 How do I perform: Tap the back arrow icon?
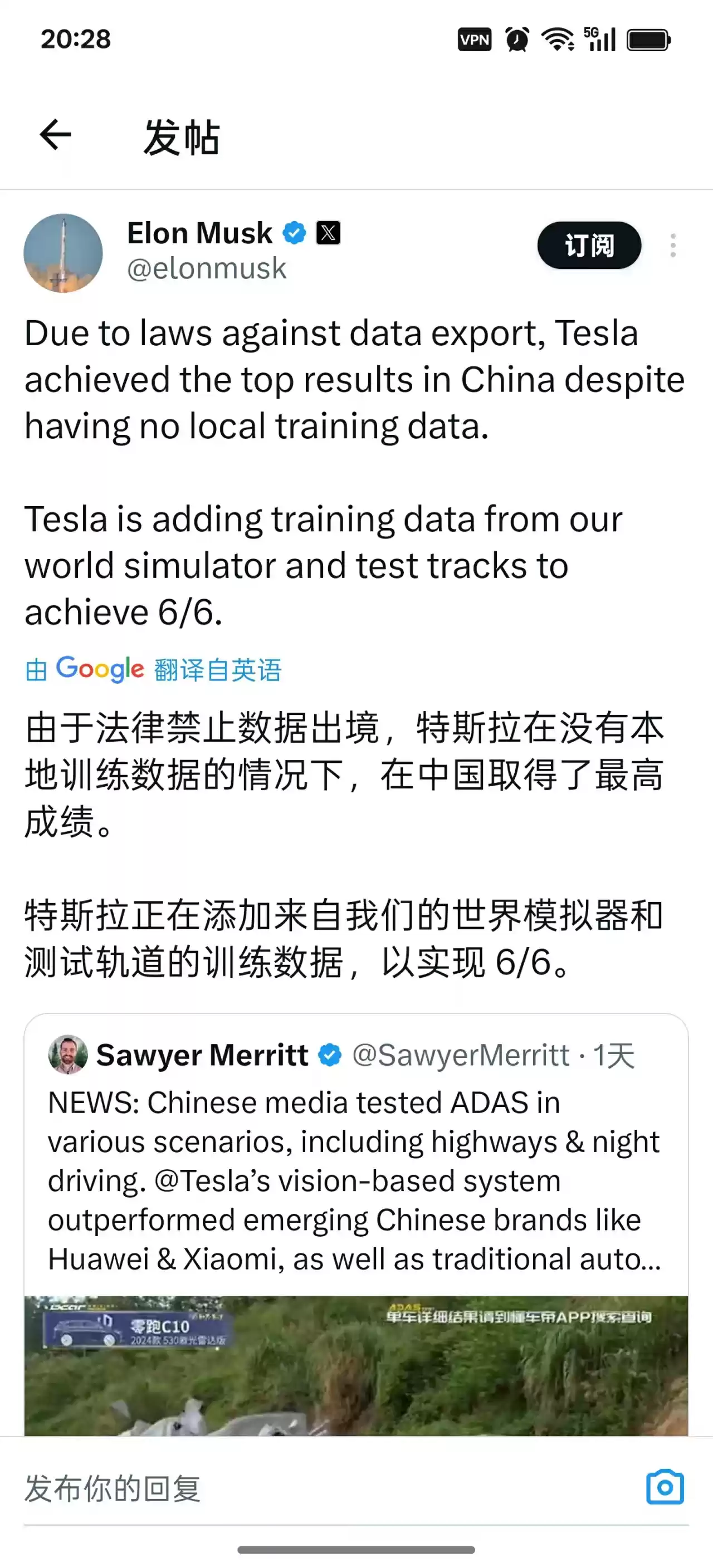click(55, 135)
